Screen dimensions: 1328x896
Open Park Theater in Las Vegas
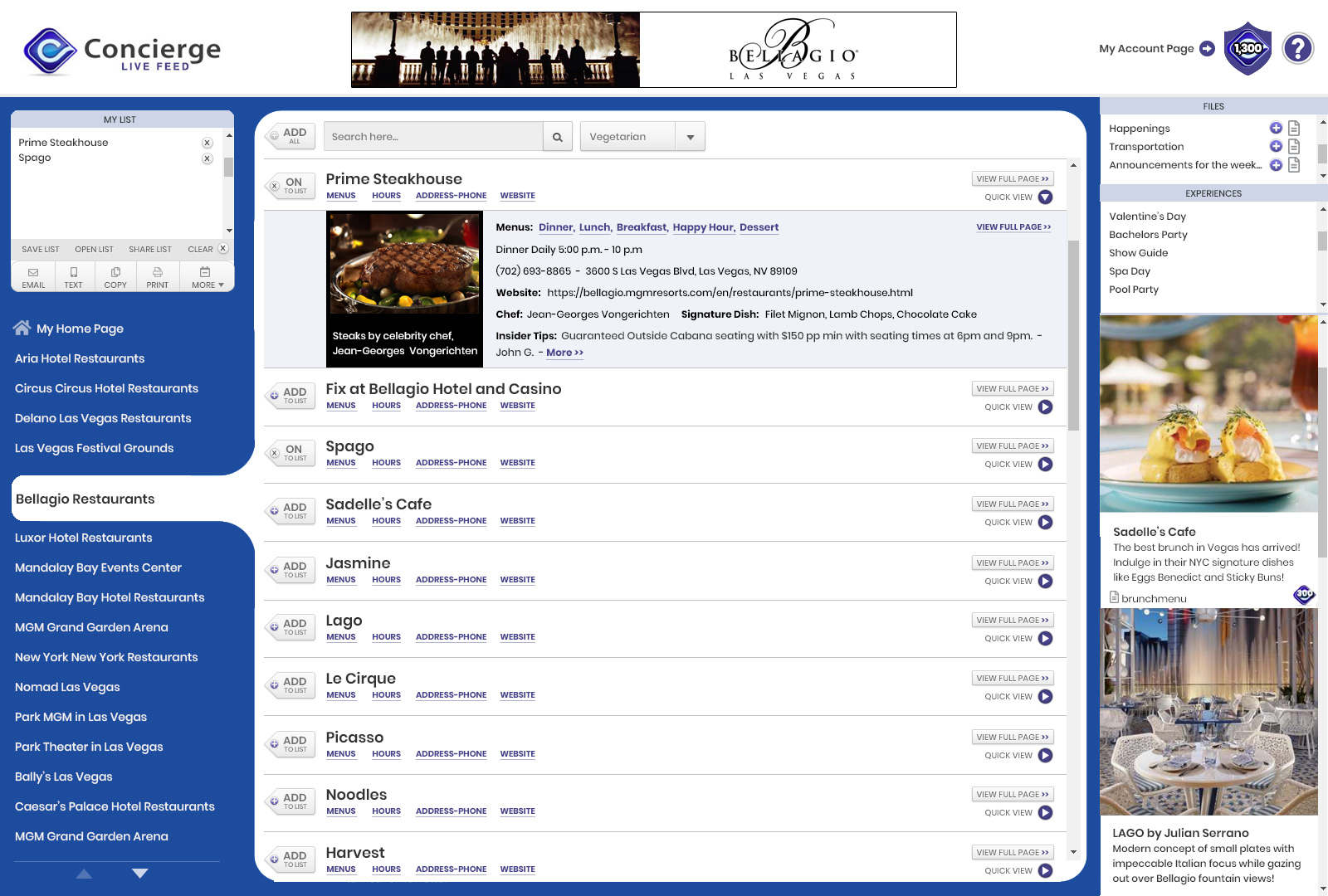click(x=89, y=747)
